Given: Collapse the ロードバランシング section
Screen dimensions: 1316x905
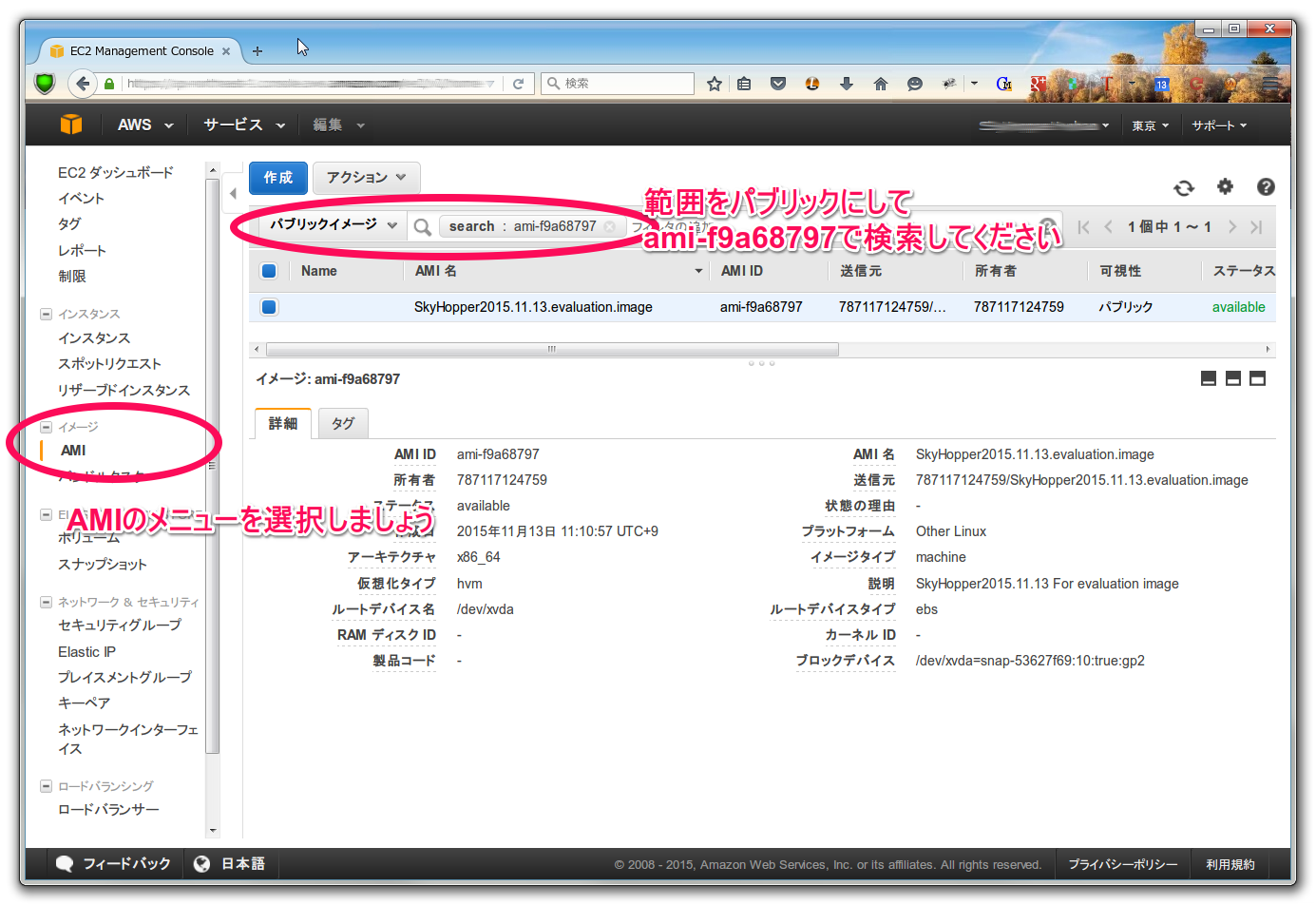Looking at the screenshot, I should [46, 786].
